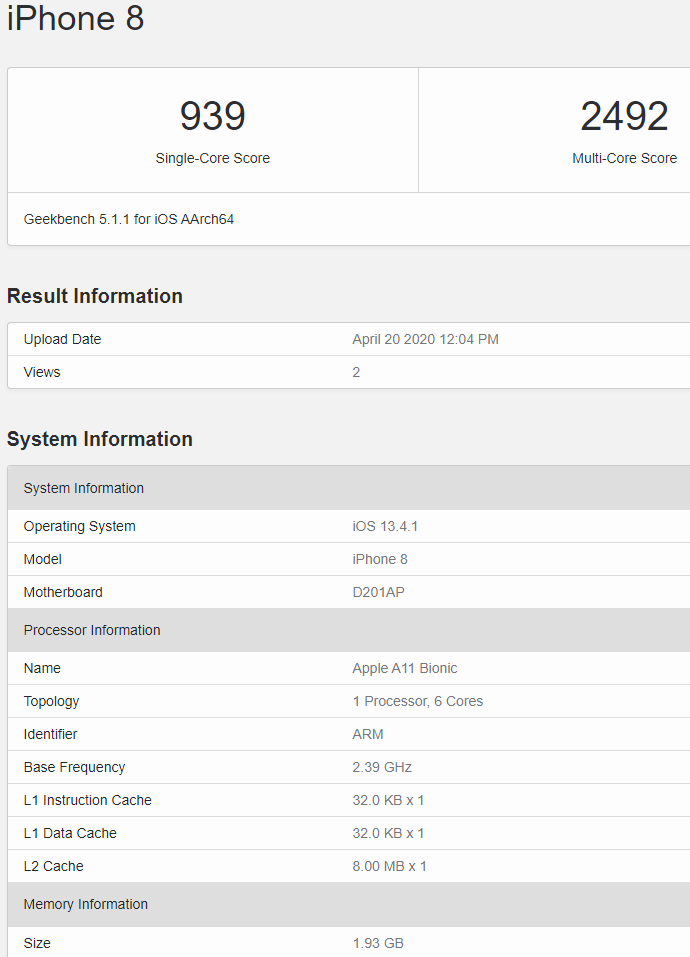Select the Apple A11 Bionic value
The height and width of the screenshot is (957, 690).
(404, 668)
